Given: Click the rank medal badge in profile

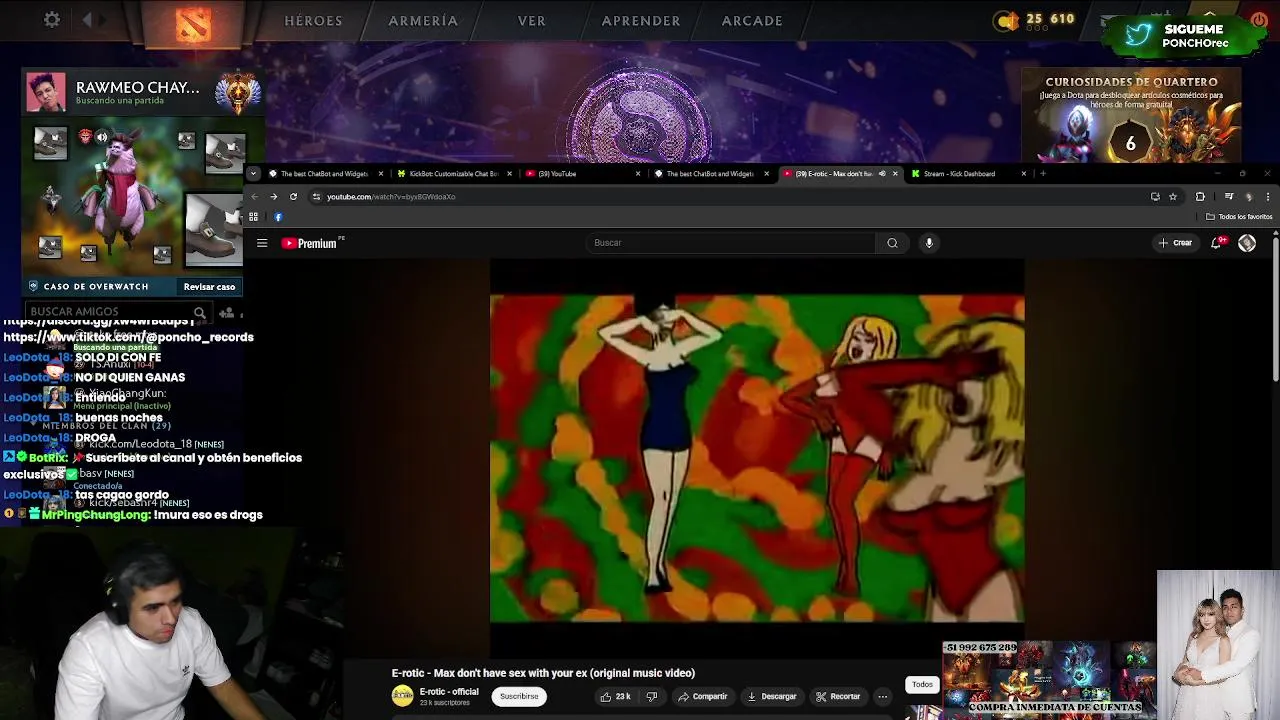Looking at the screenshot, I should point(237,93).
